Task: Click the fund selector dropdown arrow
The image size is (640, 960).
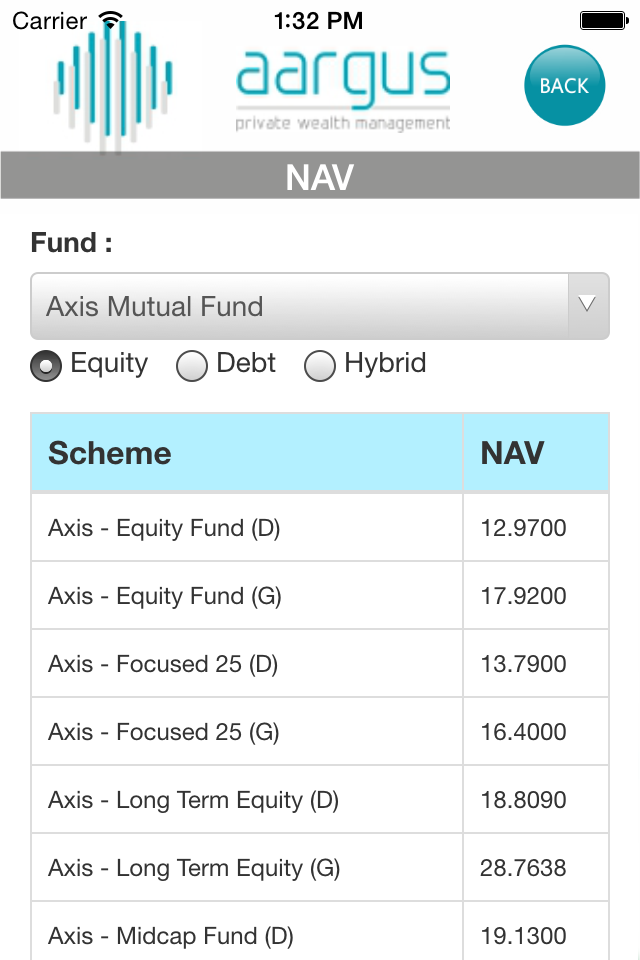Action: click(x=587, y=305)
